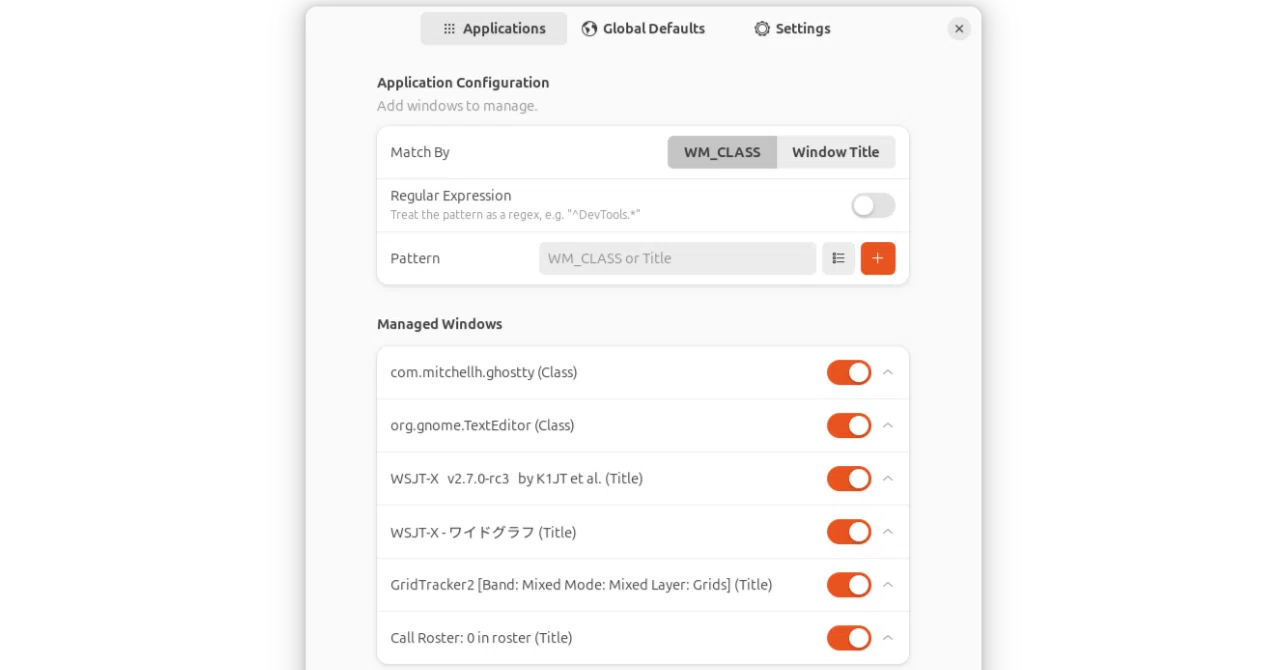Switch to the Global Defaults tab
The width and height of the screenshot is (1280, 670).
tap(643, 29)
